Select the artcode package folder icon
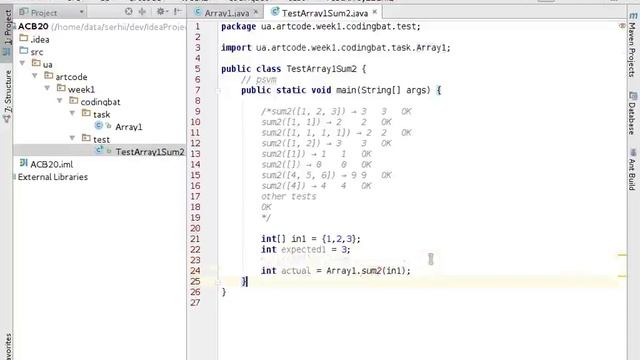Viewport: 640px width, 360px height. pos(49,76)
